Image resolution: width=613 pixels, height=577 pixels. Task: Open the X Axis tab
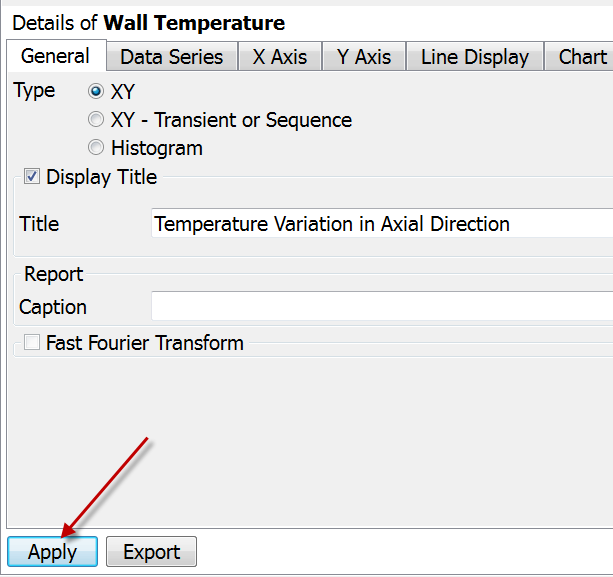pyautogui.click(x=280, y=57)
